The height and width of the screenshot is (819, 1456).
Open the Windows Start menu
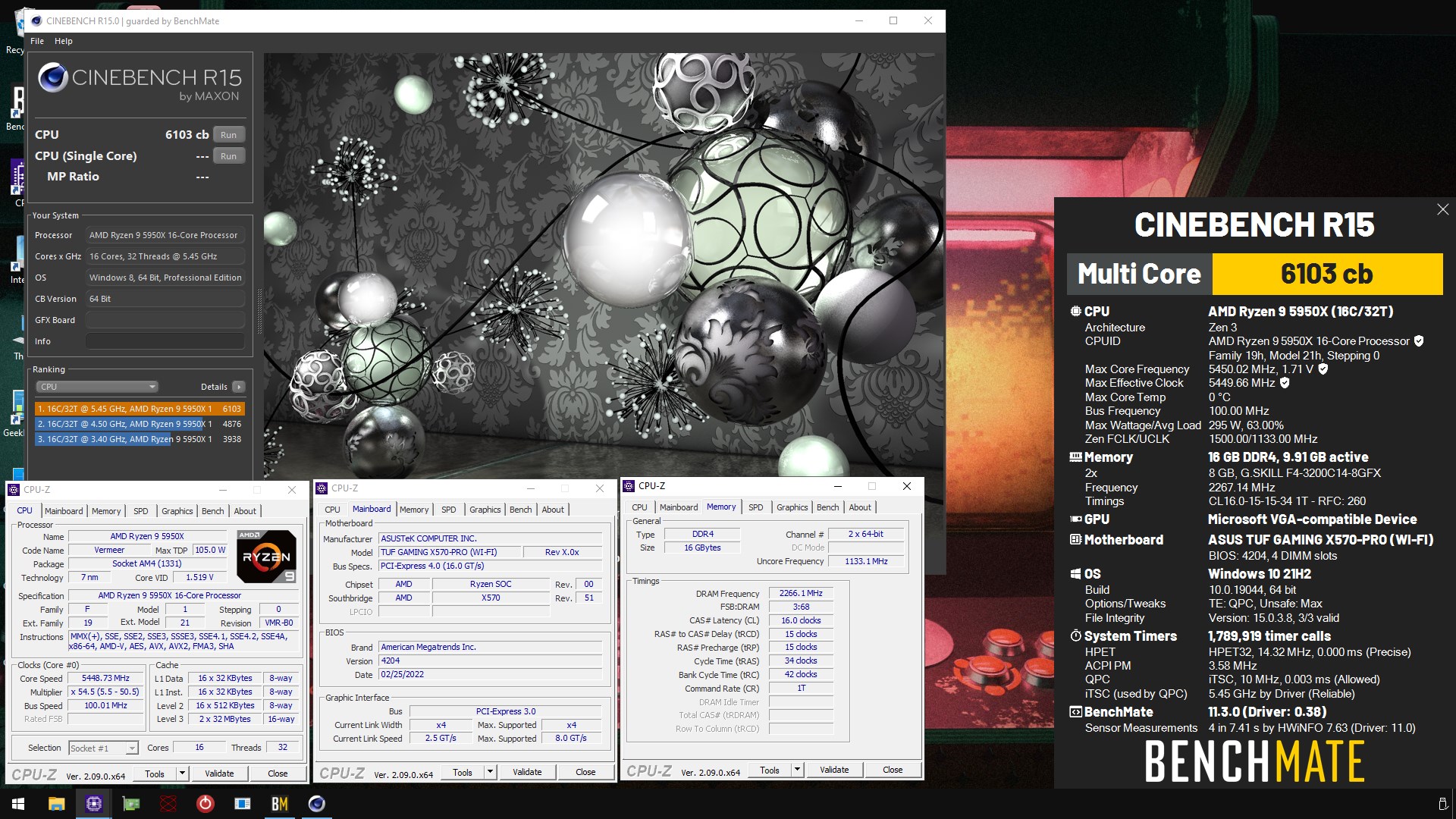[x=18, y=804]
